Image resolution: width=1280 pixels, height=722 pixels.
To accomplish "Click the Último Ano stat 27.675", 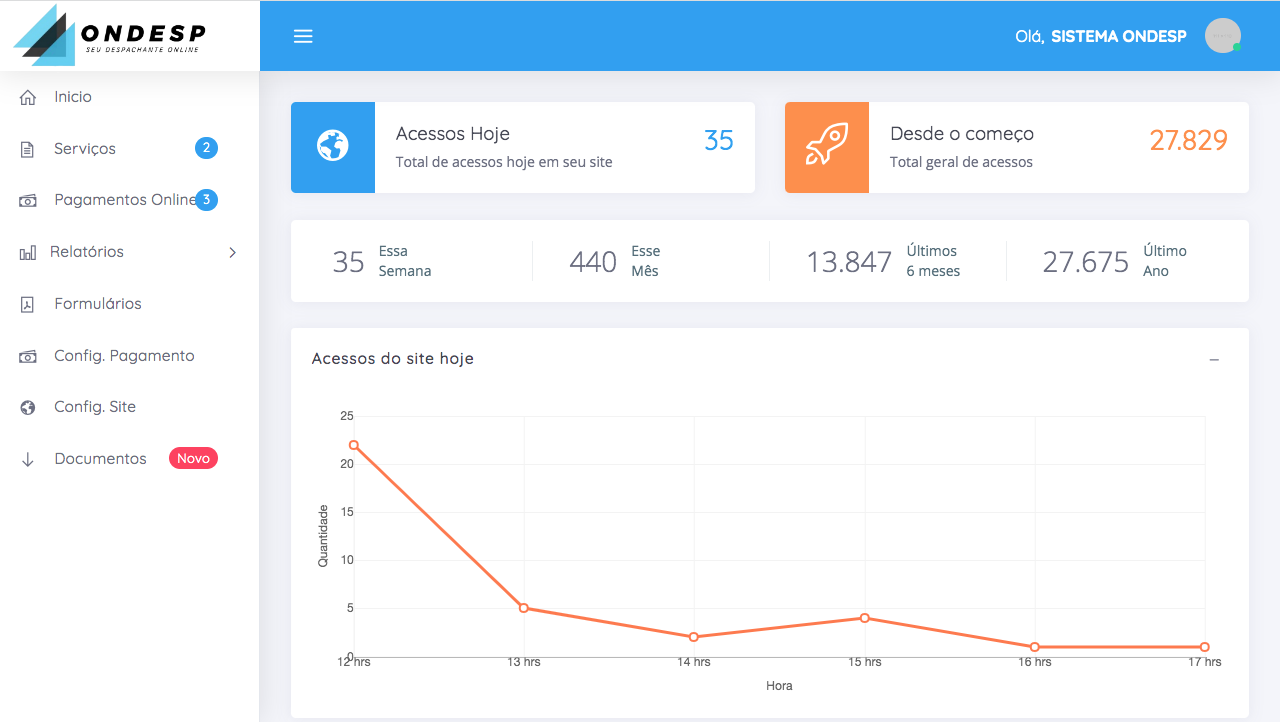I will click(1086, 262).
